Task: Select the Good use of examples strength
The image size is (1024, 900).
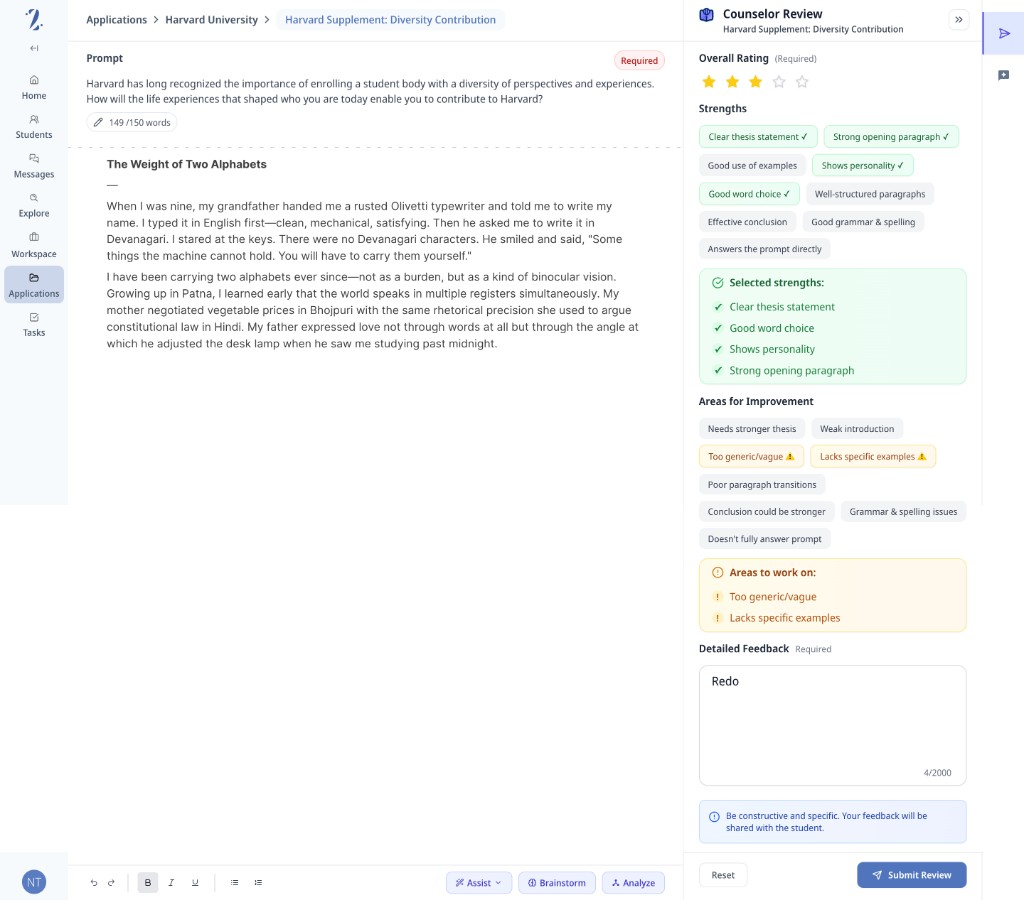Action: pos(752,165)
